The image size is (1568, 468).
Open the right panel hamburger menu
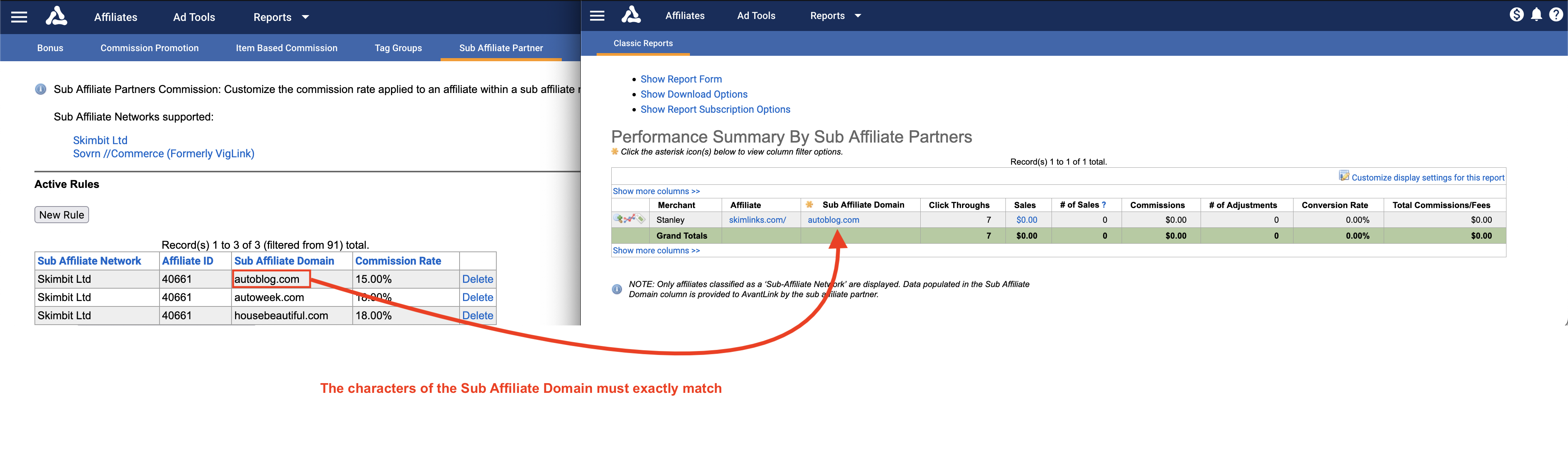click(x=597, y=16)
